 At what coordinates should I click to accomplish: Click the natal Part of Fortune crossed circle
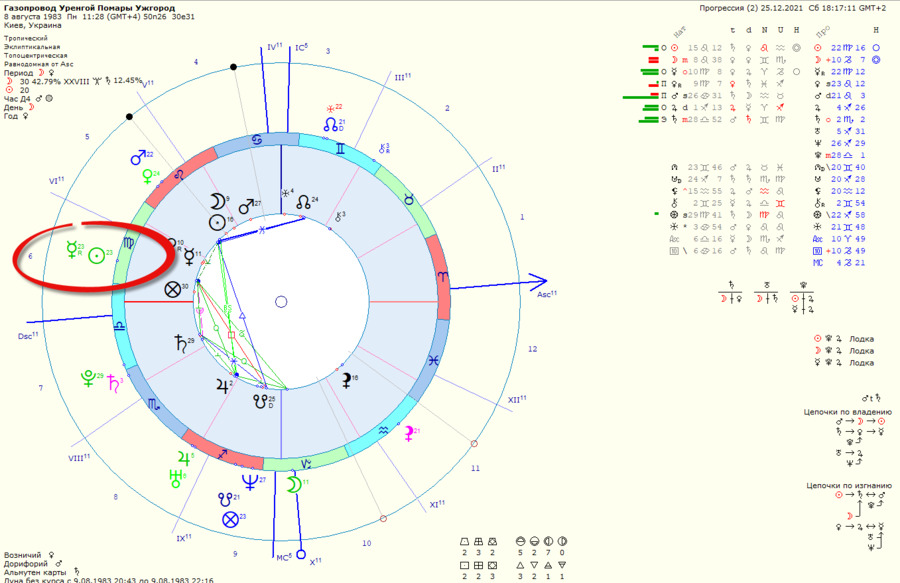pos(173,290)
